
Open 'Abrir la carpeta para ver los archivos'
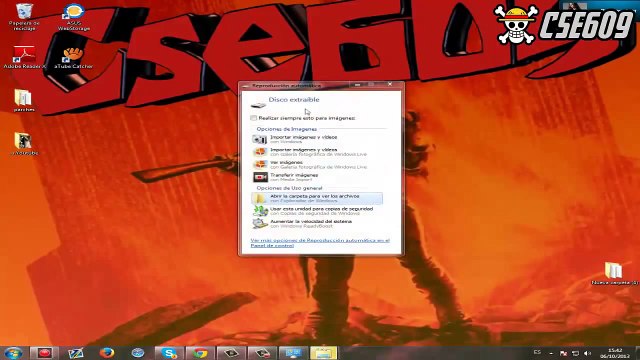click(x=317, y=198)
